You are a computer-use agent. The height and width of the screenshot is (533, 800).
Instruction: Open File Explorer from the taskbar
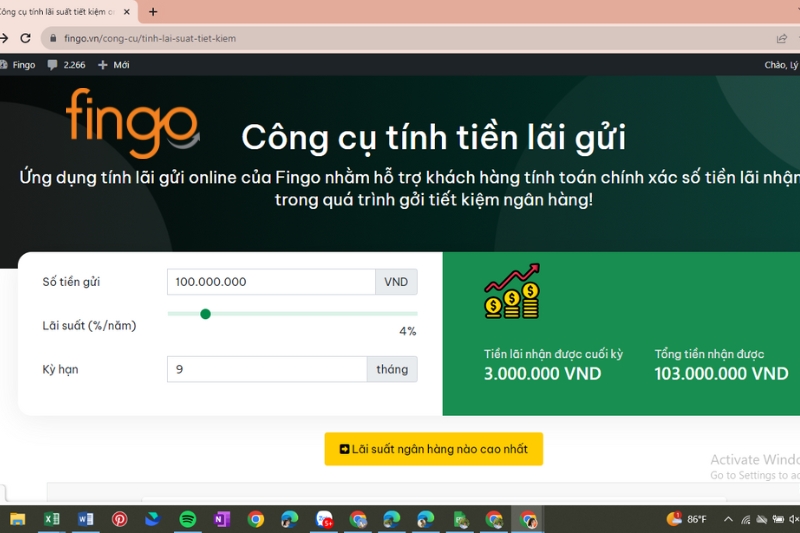pyautogui.click(x=17, y=520)
